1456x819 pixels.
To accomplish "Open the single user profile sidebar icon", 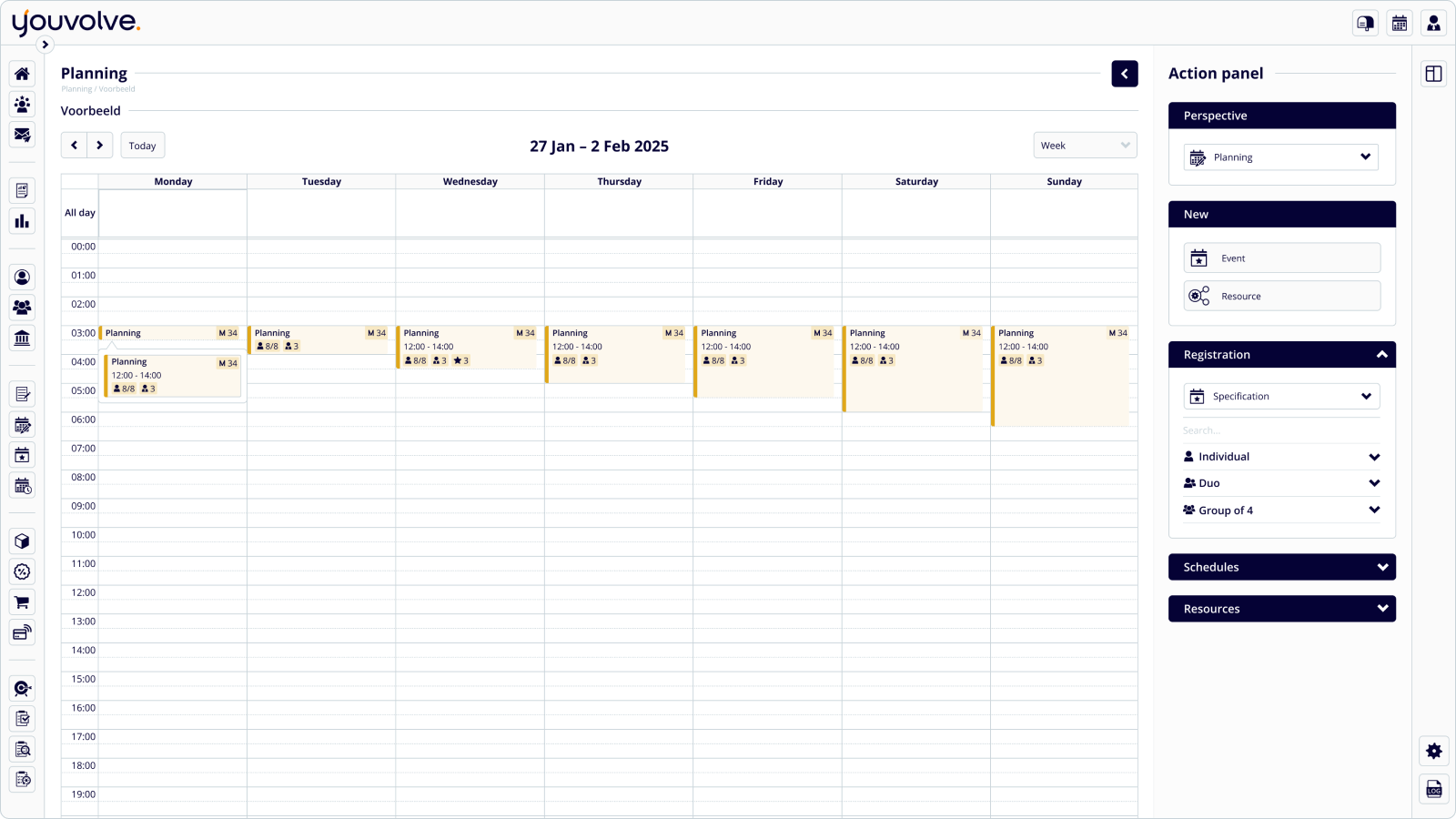I will 22,277.
